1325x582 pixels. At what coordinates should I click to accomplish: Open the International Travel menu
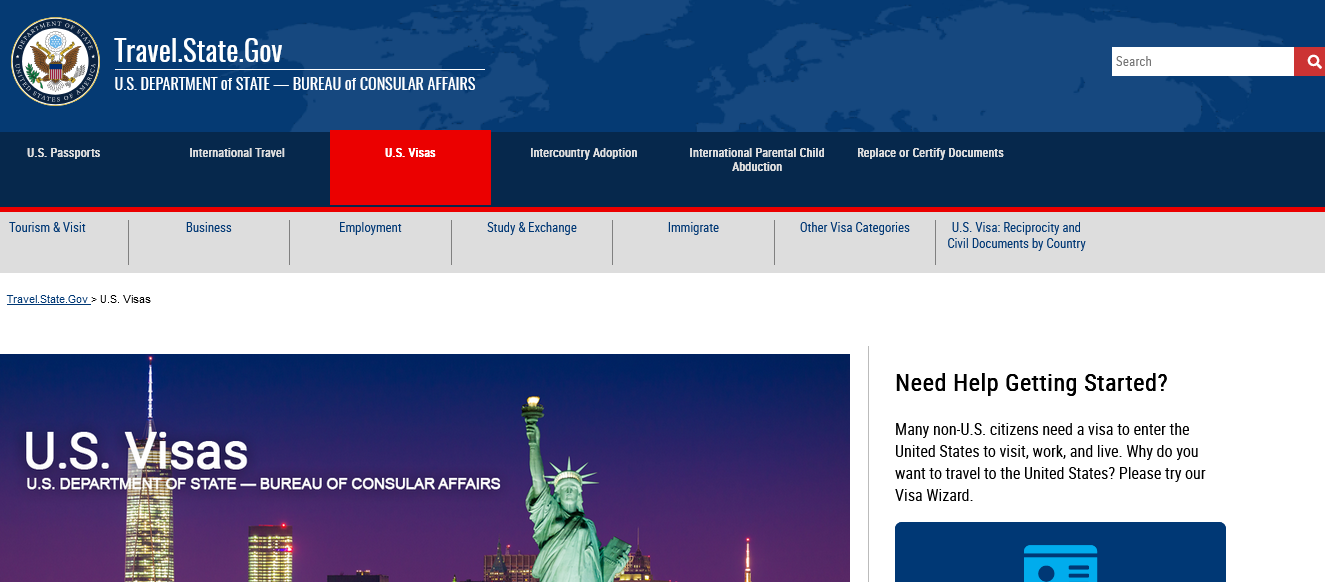(x=237, y=153)
